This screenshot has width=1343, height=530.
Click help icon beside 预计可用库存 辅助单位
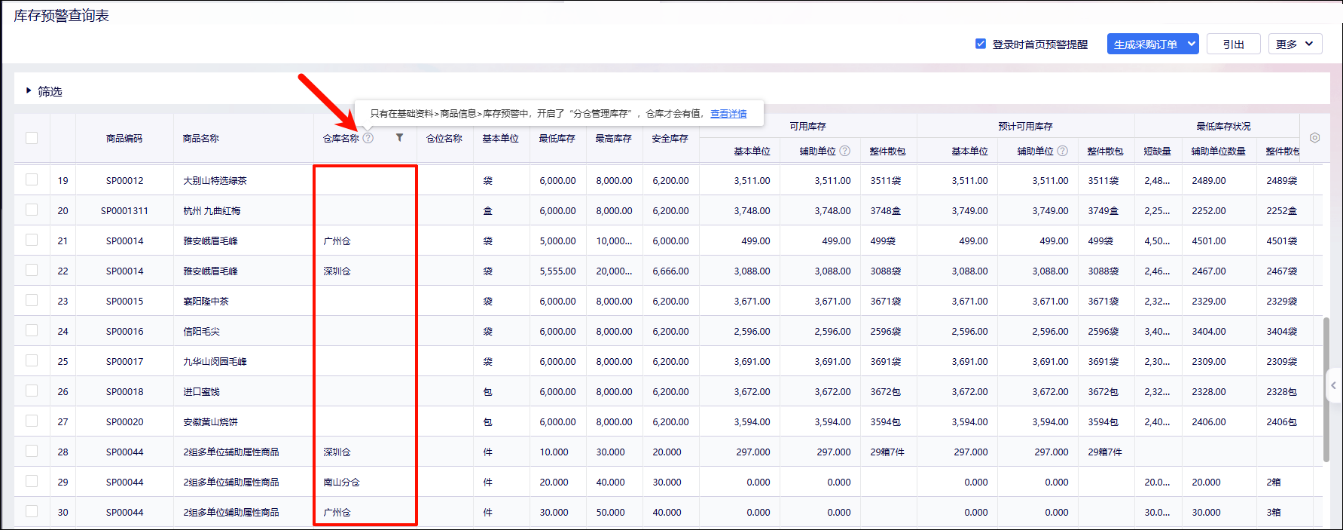[1063, 152]
